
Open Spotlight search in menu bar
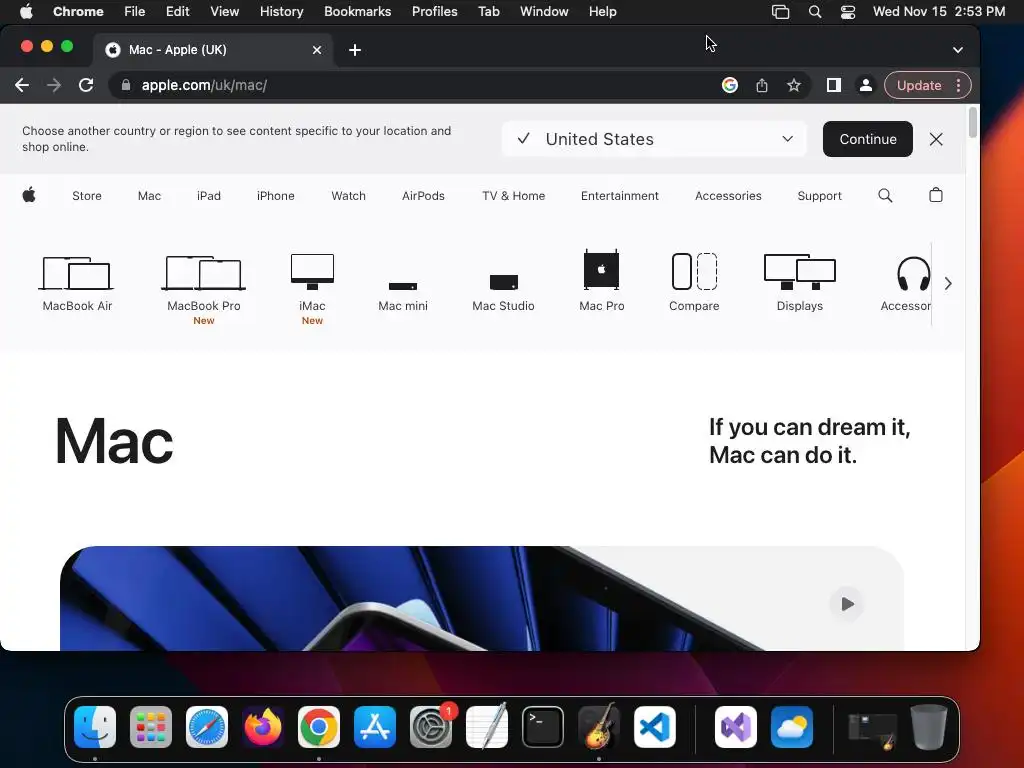point(814,11)
